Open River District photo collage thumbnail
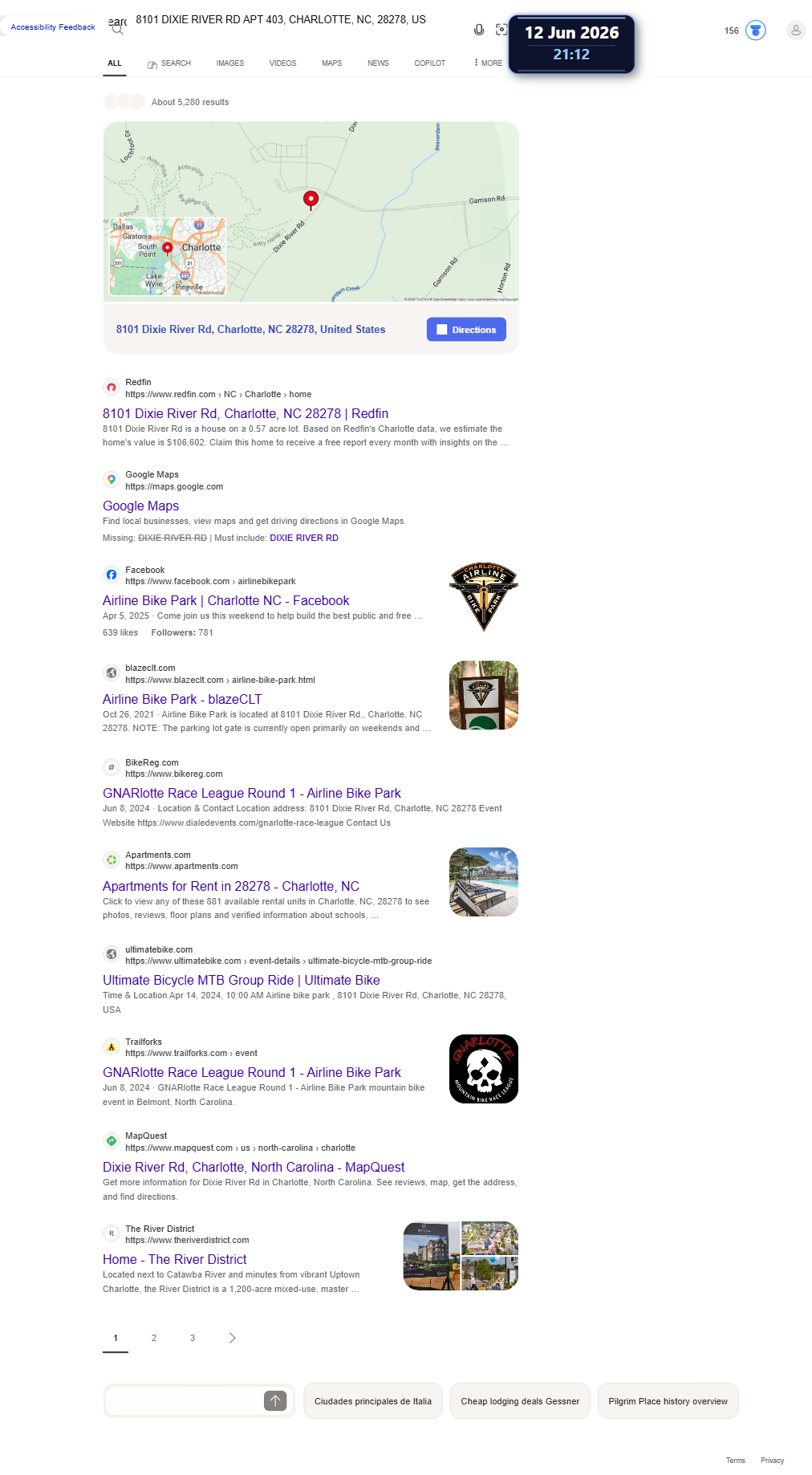This screenshot has width=812, height=1475. click(461, 1256)
